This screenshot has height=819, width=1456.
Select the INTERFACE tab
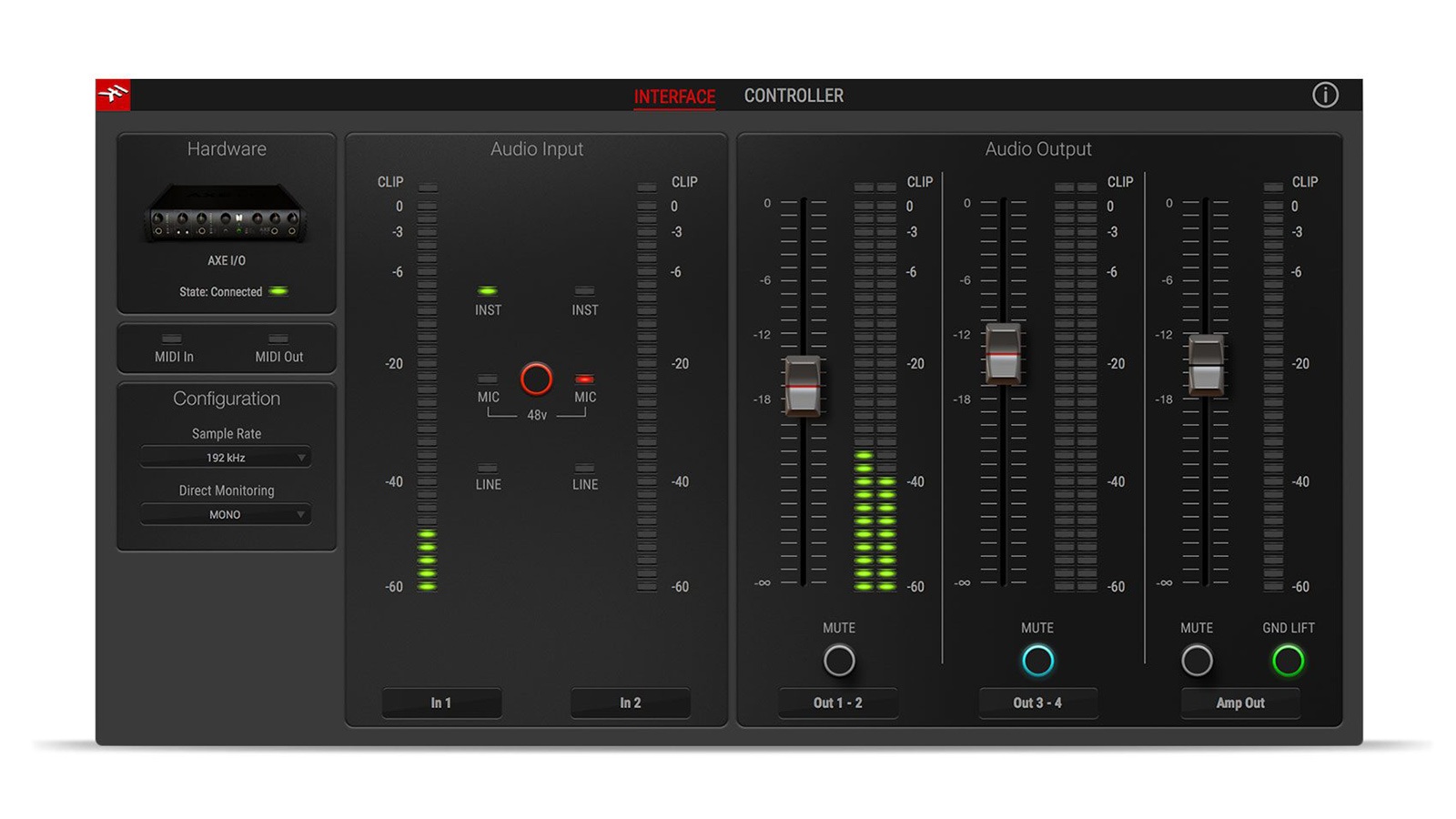[x=673, y=95]
